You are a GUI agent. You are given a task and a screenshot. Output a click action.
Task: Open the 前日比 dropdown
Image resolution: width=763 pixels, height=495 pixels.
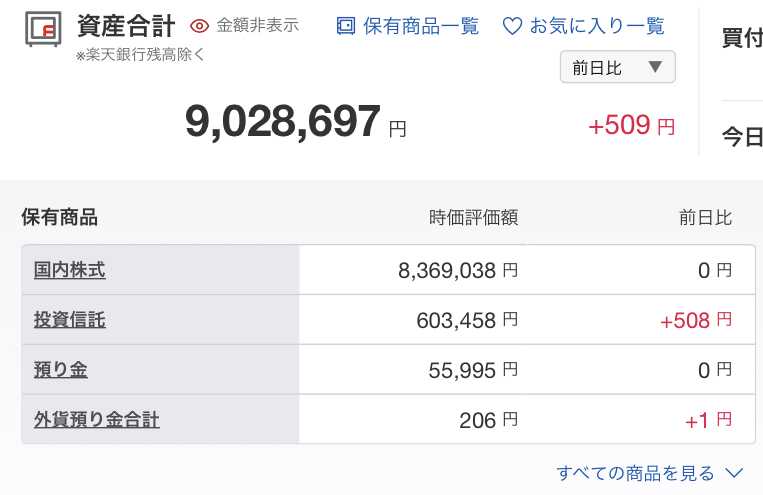click(x=618, y=67)
